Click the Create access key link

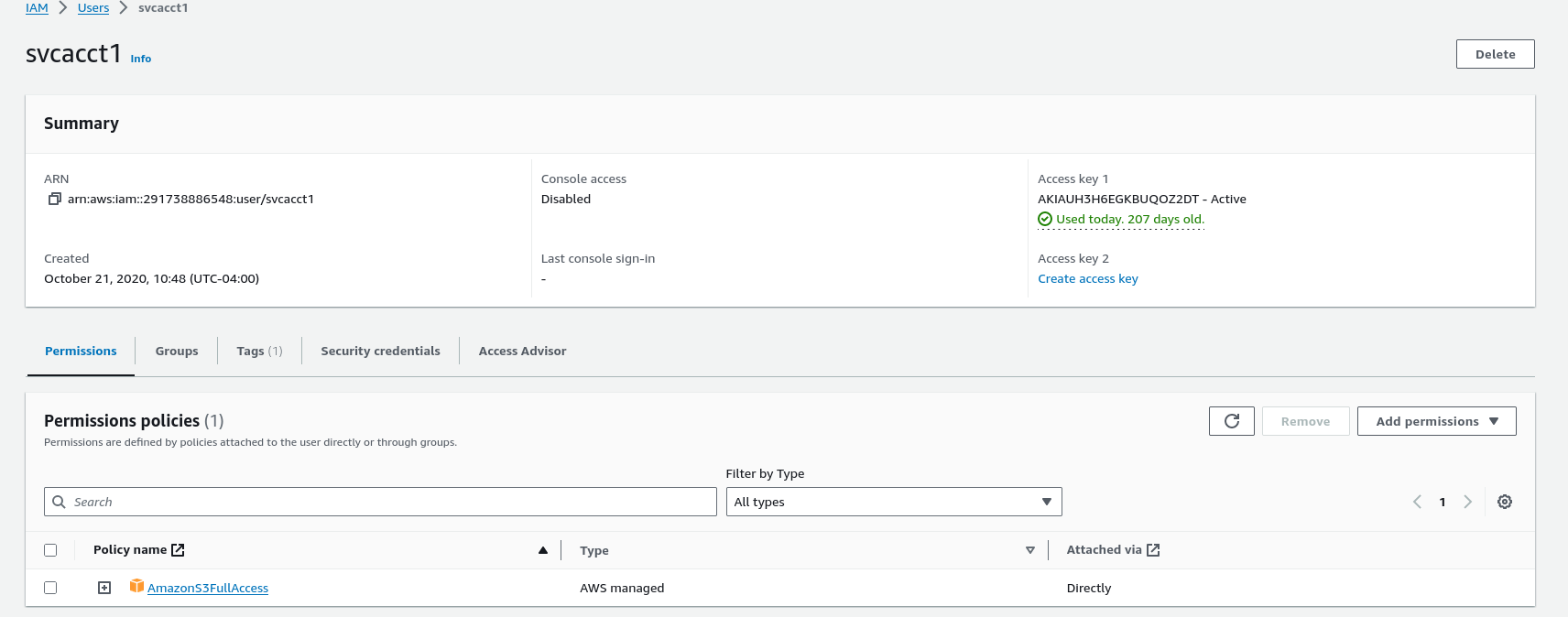tap(1087, 278)
